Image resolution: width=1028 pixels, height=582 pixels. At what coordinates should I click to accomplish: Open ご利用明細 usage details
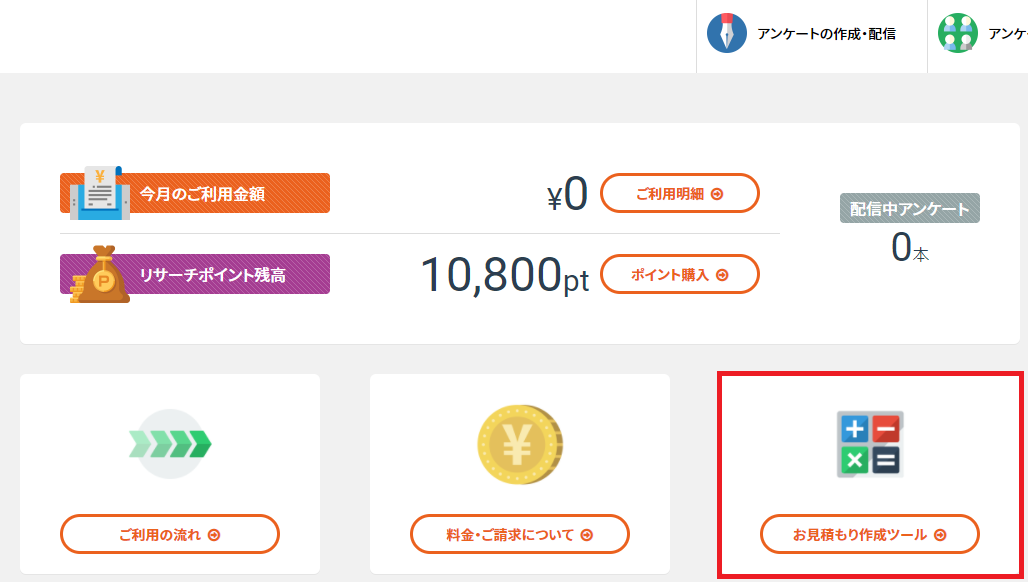pyautogui.click(x=680, y=193)
